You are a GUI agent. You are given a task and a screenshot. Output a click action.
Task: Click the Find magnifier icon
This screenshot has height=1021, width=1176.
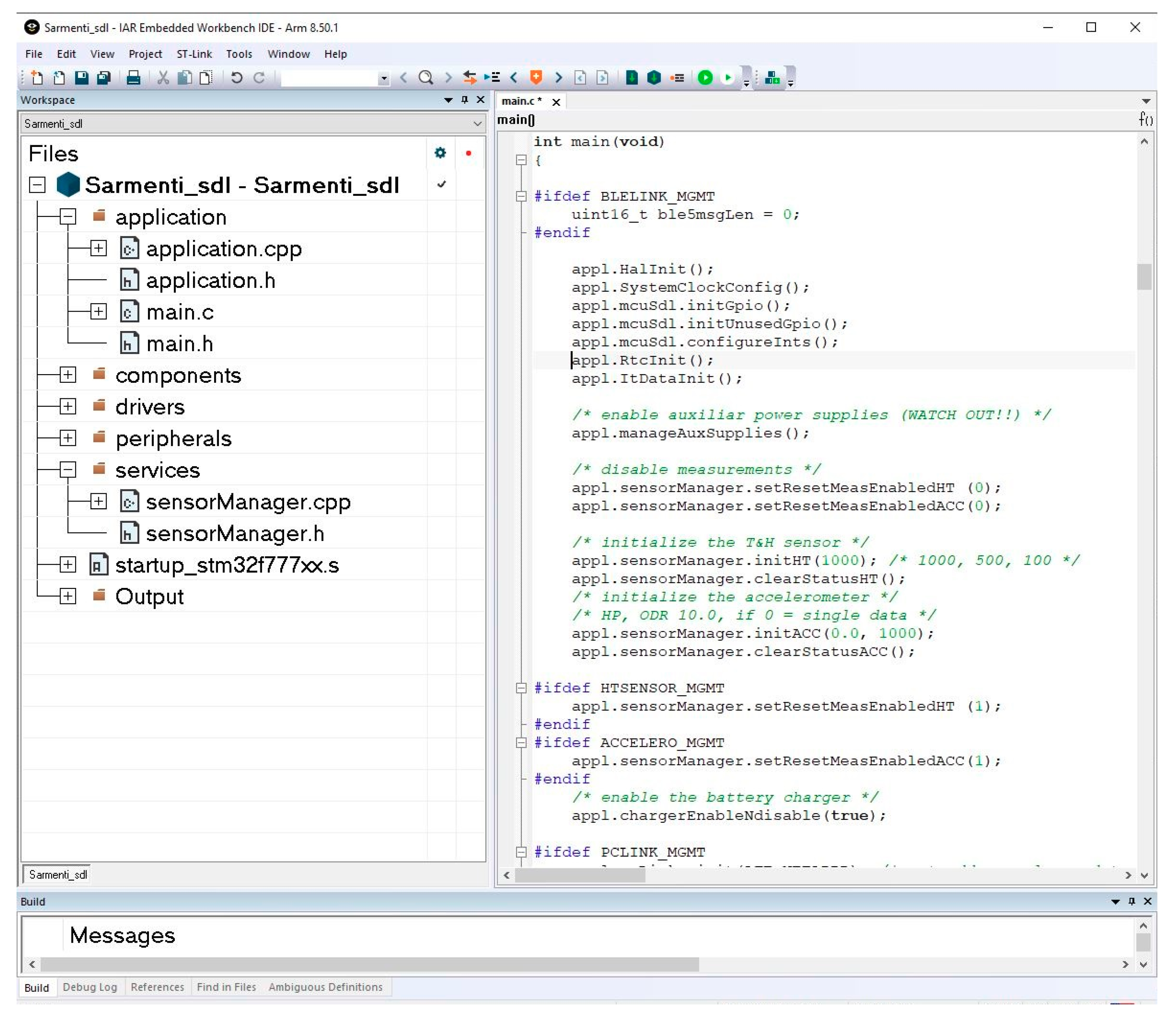(x=426, y=78)
